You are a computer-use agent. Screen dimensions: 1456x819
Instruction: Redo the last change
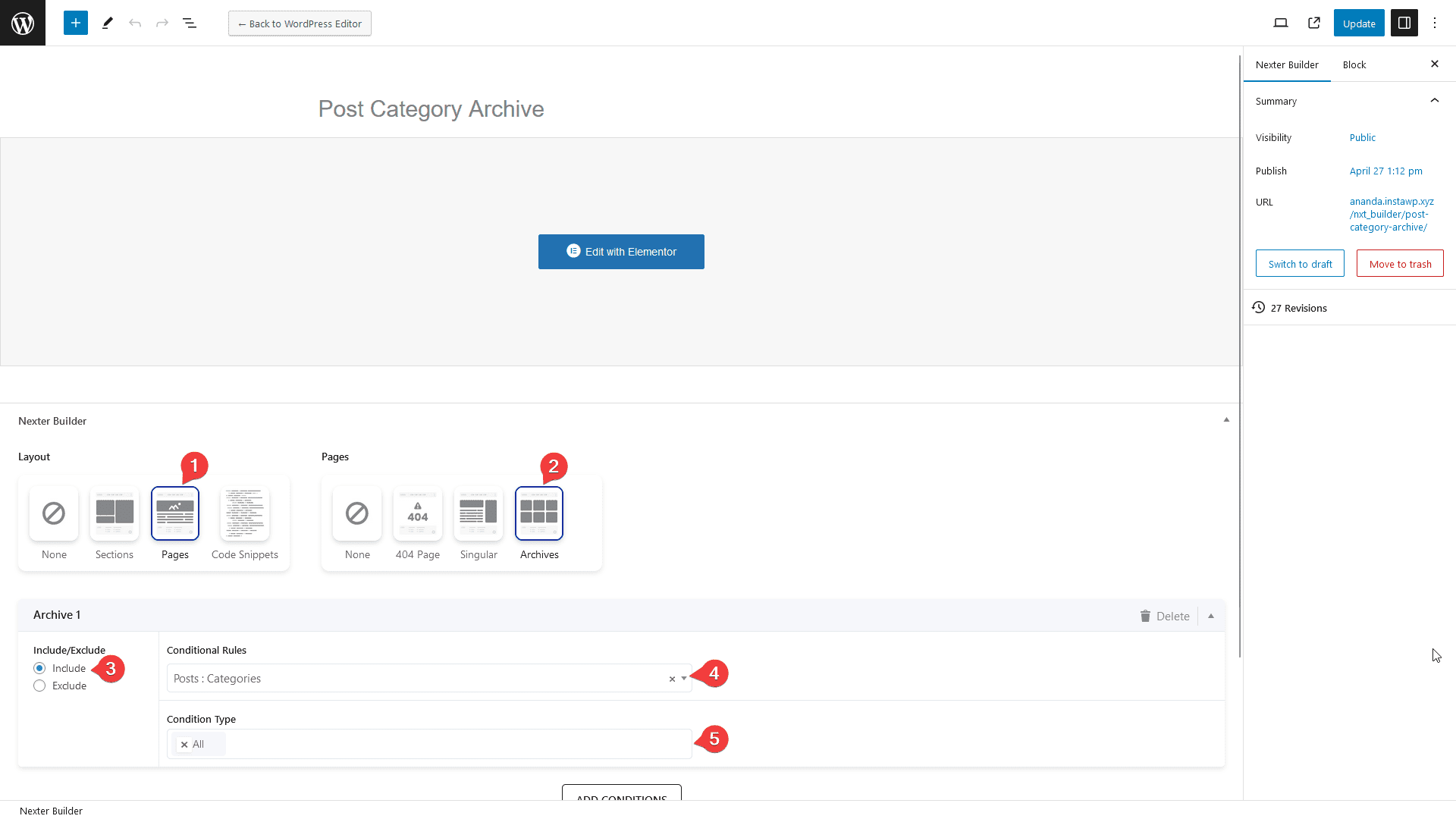[x=162, y=23]
